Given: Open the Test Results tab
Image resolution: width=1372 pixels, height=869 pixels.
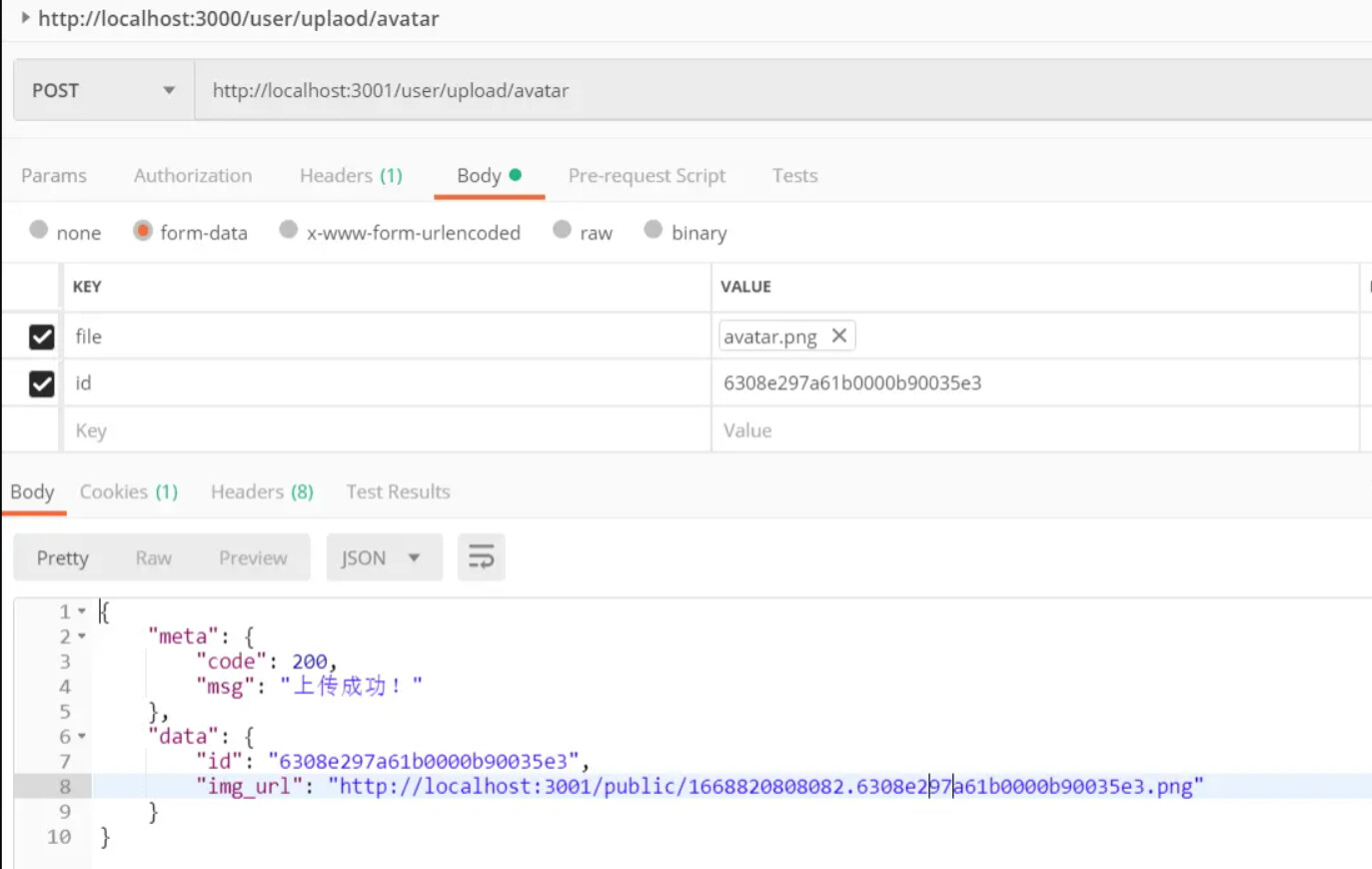Looking at the screenshot, I should [398, 492].
